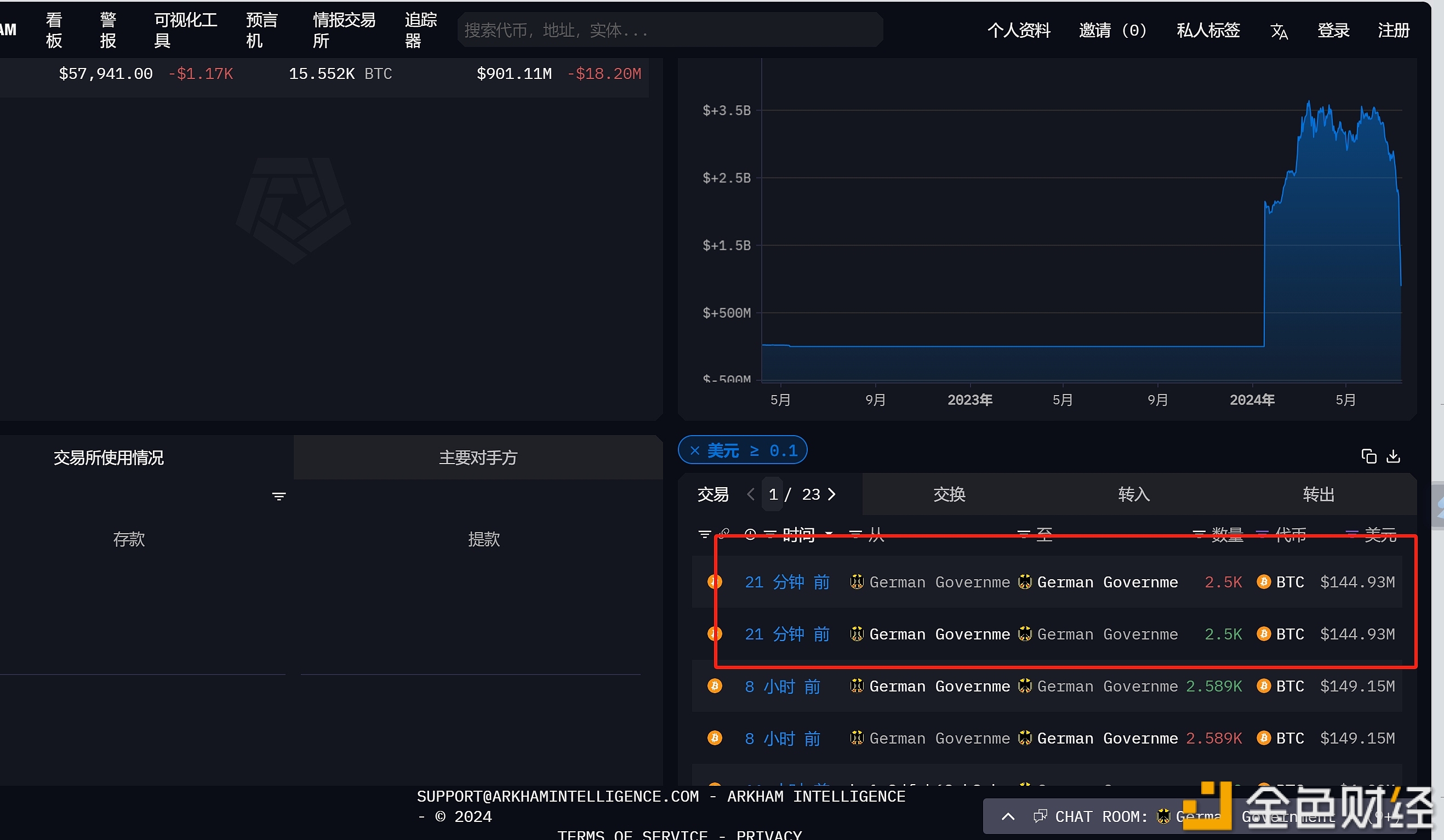This screenshot has width=1444, height=840.
Task: Click BTC token icon on red 2.589K row
Action: [x=1264, y=738]
